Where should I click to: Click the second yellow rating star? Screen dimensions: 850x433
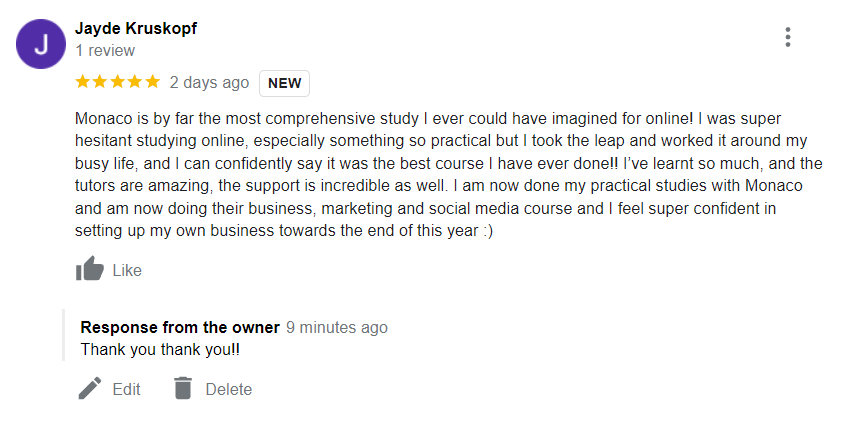100,82
